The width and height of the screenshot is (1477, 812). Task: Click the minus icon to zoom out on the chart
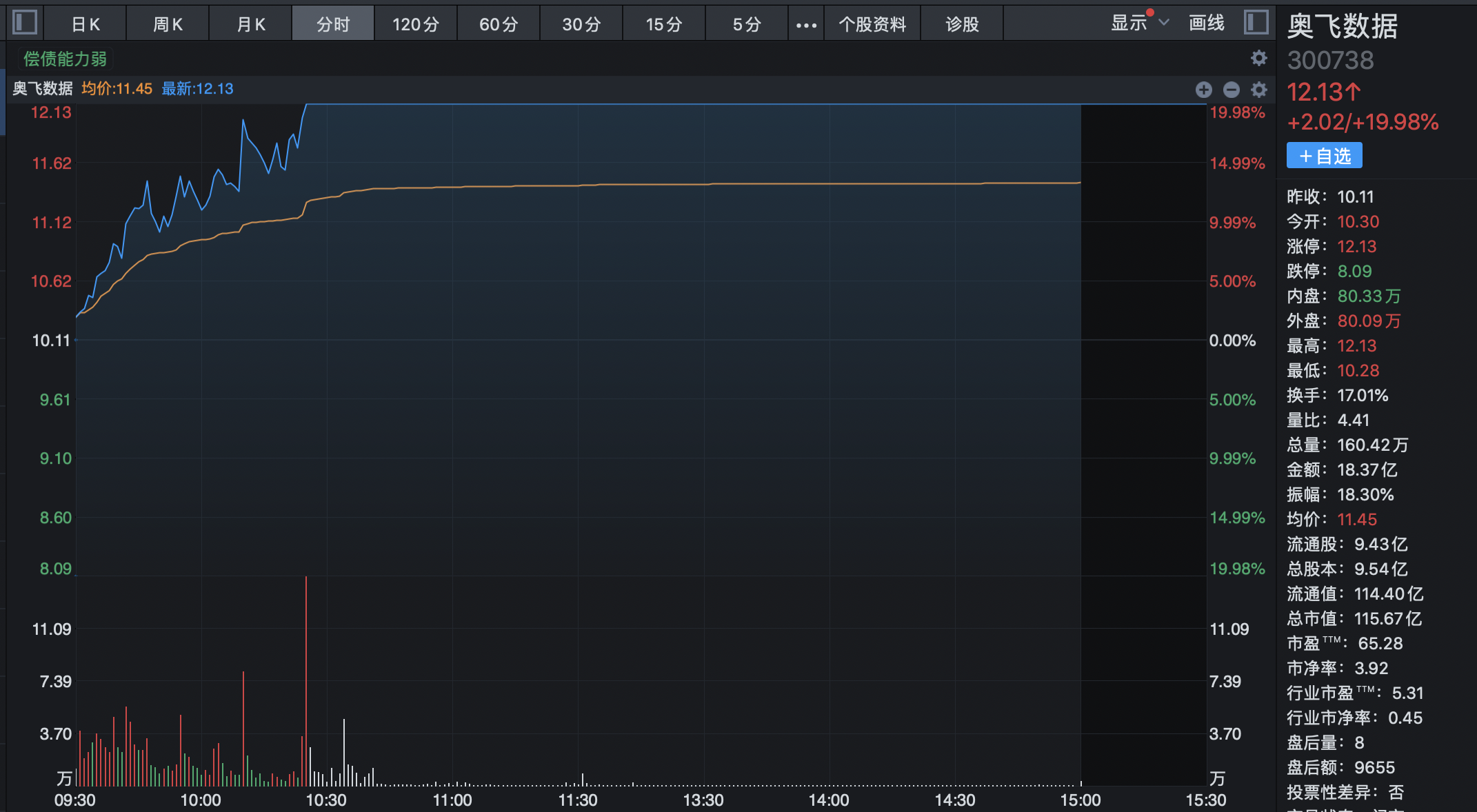pos(1232,90)
